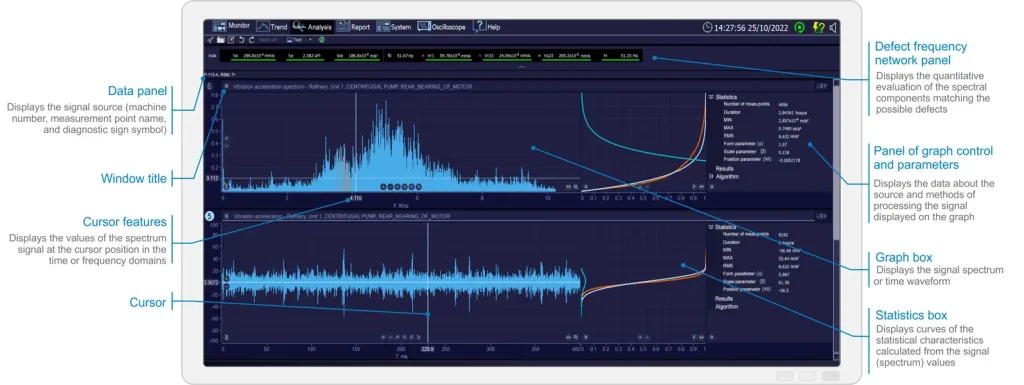This screenshot has height=385, width=1024.
Task: Click the horizontal fit icon on waveform graph
Action: click(568, 337)
